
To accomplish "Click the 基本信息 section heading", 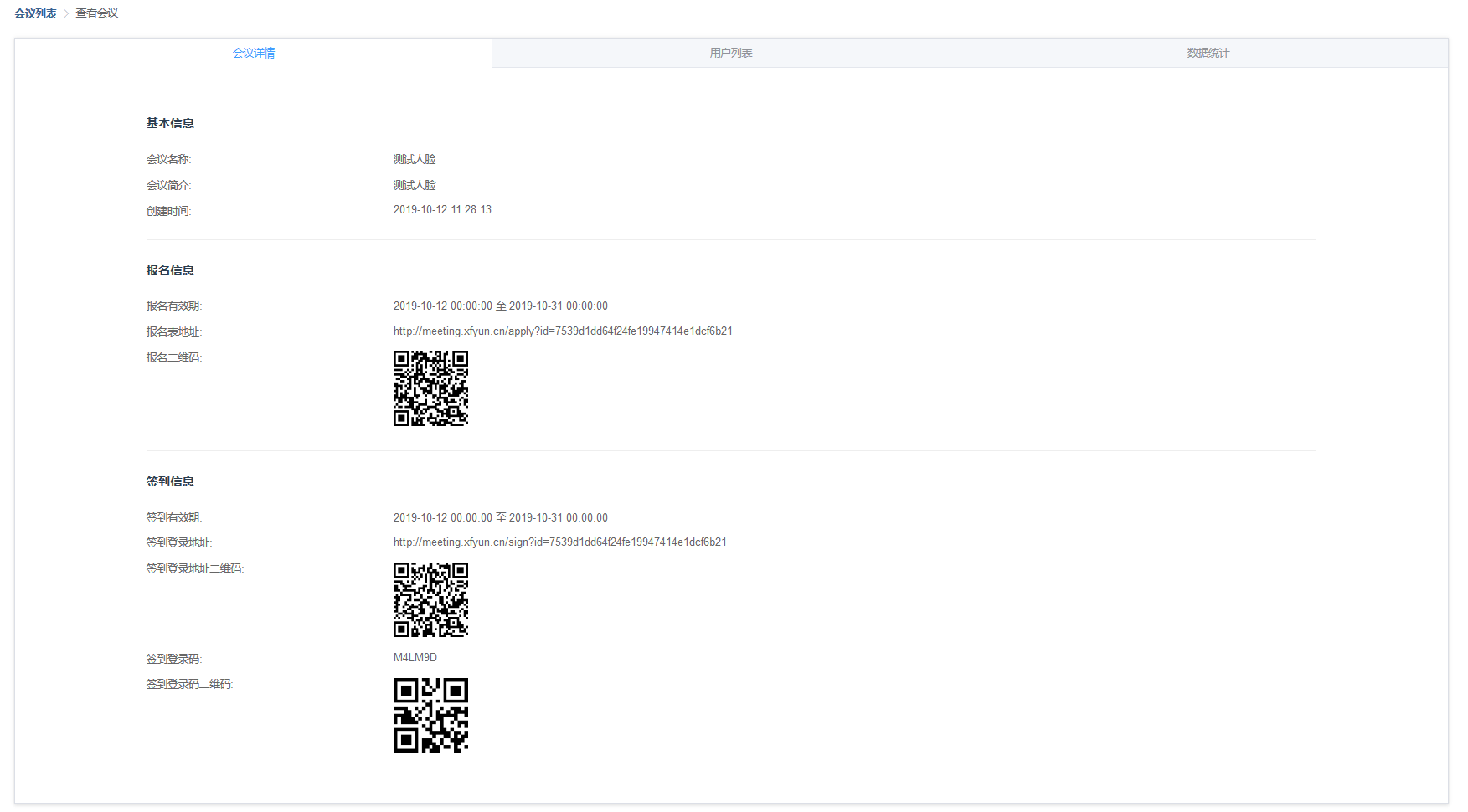I will pyautogui.click(x=170, y=123).
